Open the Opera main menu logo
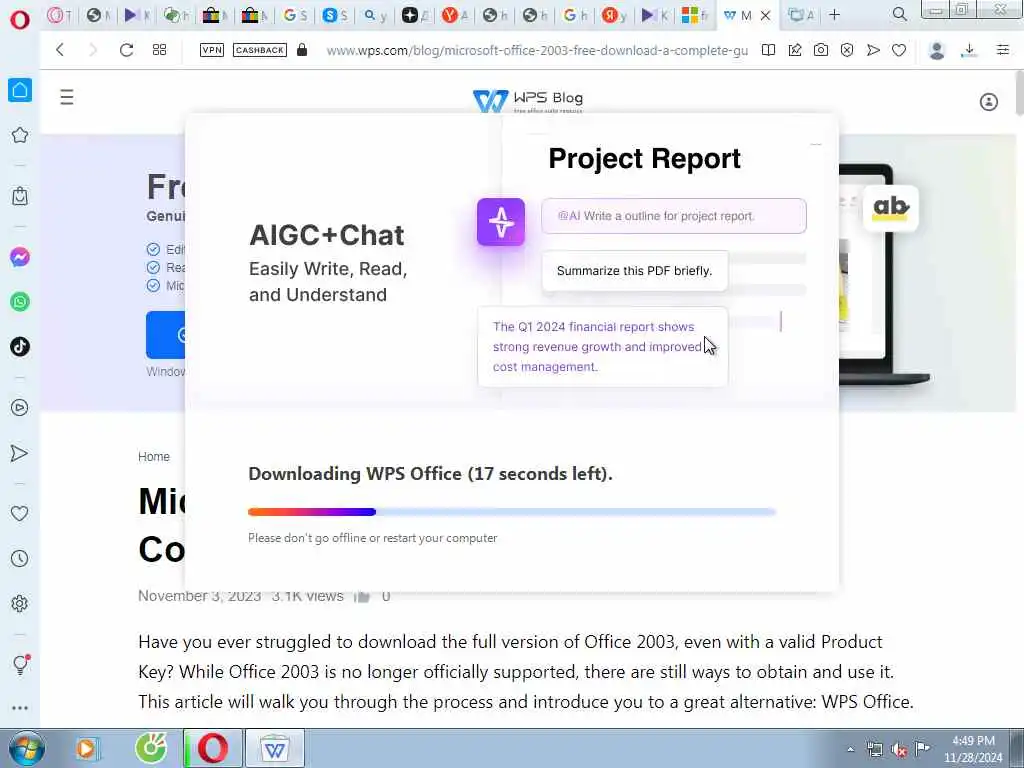 pyautogui.click(x=20, y=19)
